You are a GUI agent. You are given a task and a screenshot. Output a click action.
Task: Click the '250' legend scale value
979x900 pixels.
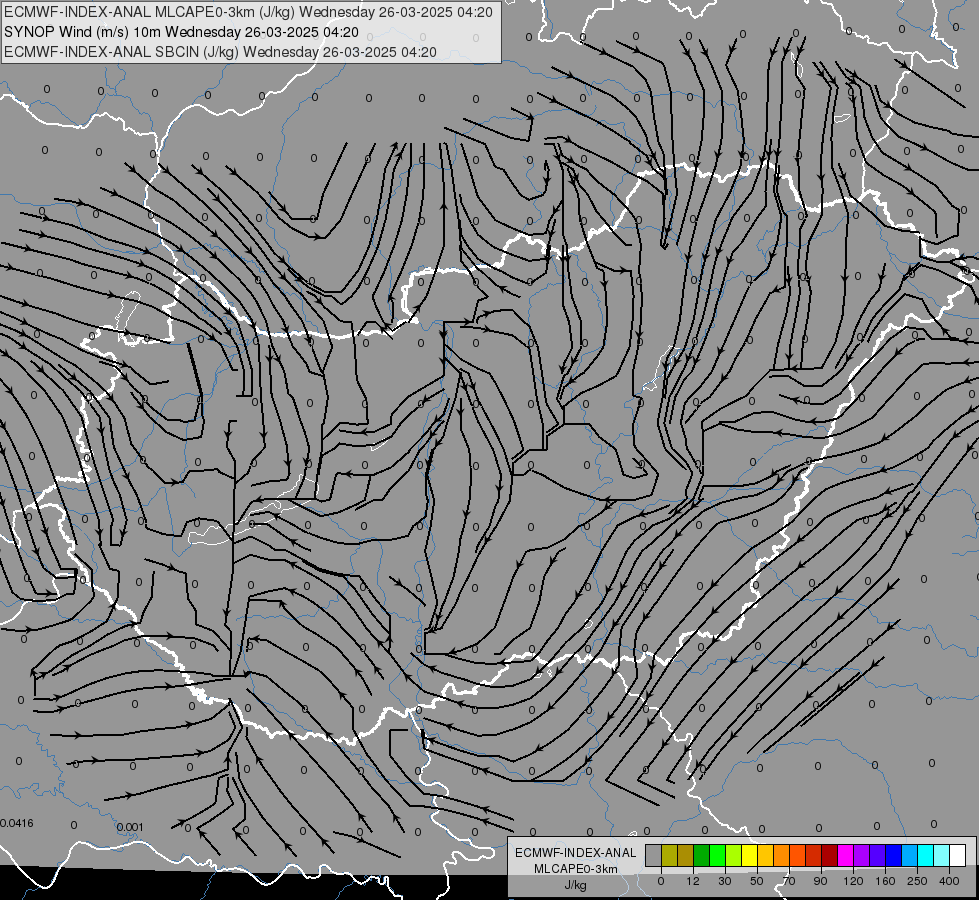[x=917, y=881]
